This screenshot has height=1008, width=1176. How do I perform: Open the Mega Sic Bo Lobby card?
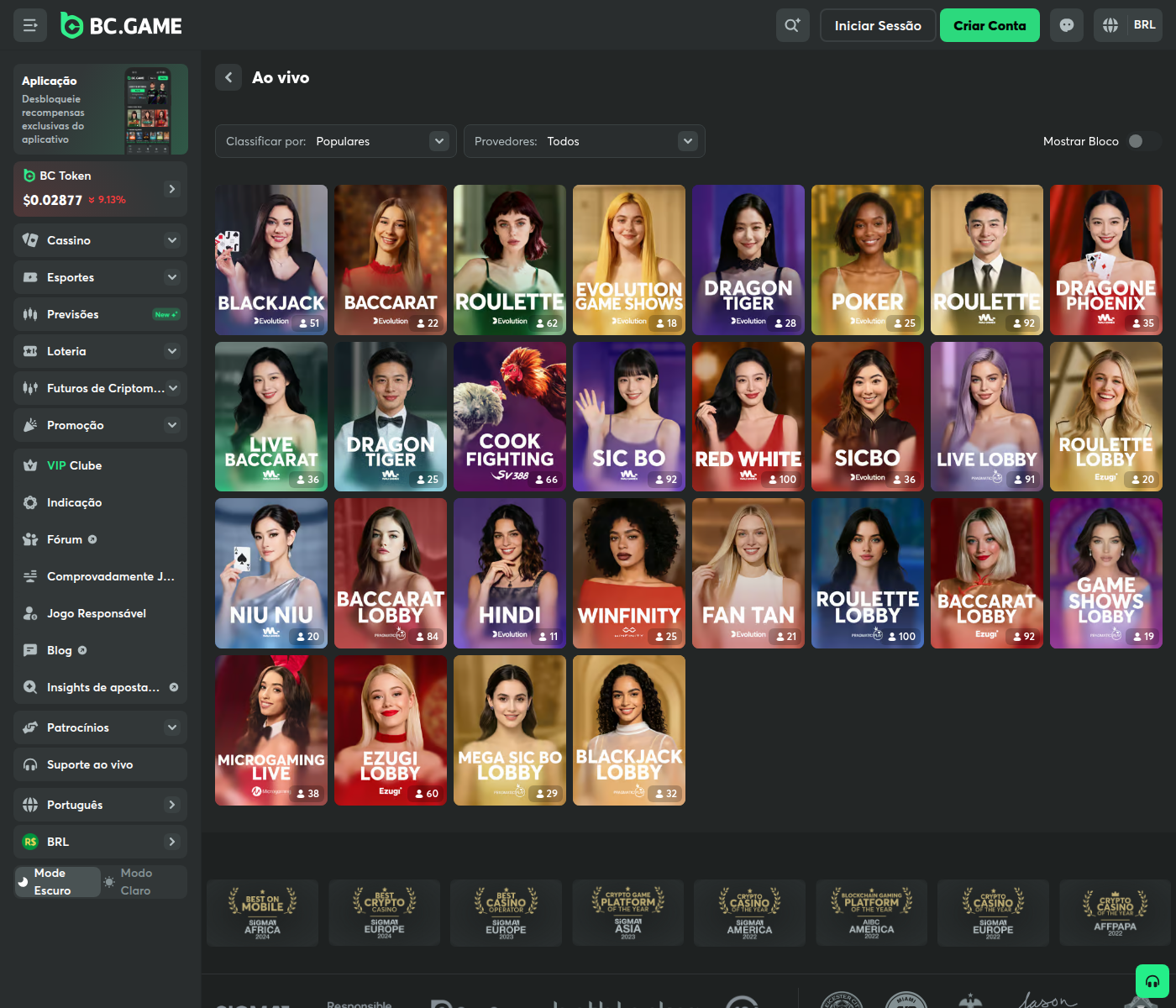pos(510,731)
